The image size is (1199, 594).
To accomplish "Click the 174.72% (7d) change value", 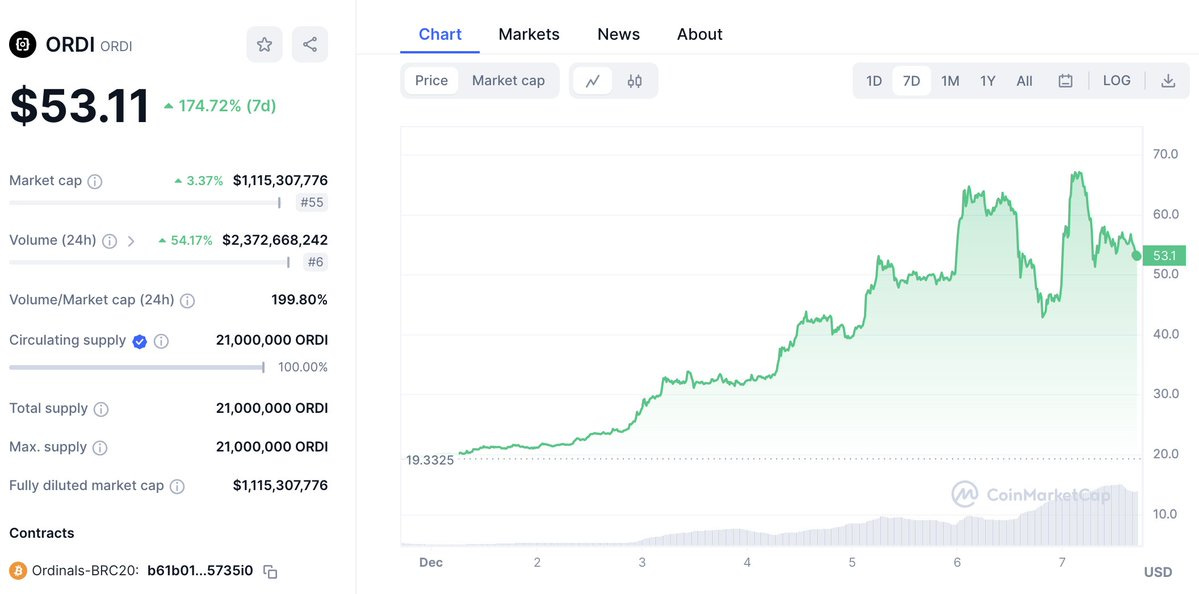I will point(220,106).
